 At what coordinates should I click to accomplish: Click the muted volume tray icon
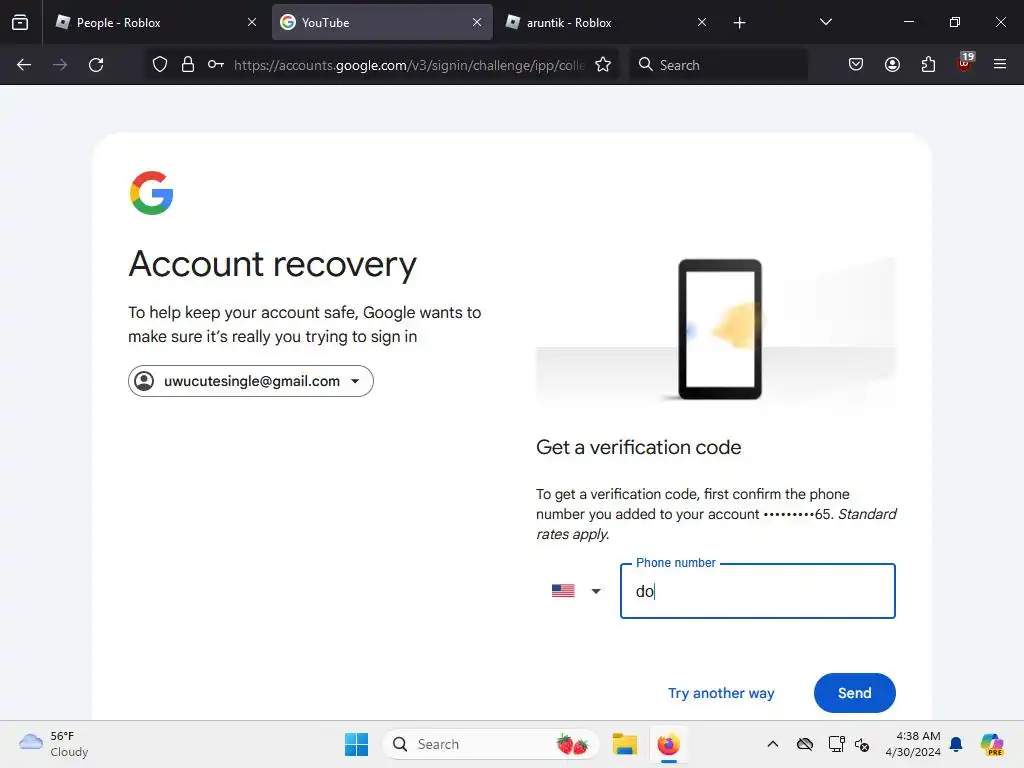coord(862,744)
